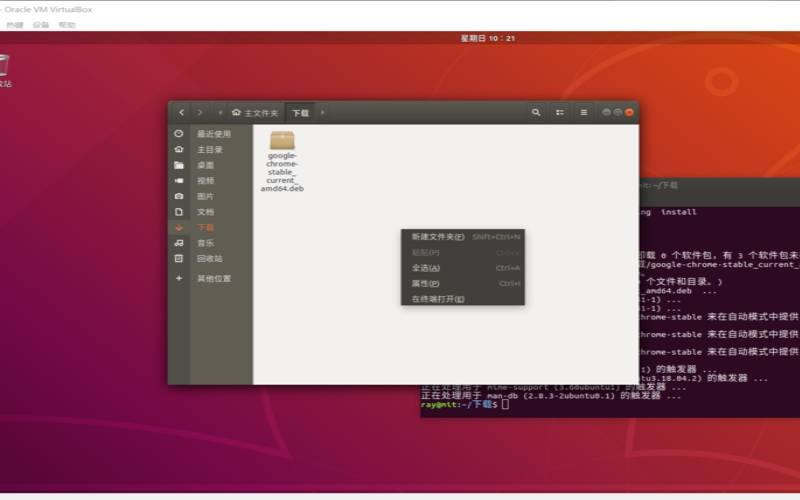The width and height of the screenshot is (800, 500).
Task: Click 下载 in the path bar
Action: [301, 113]
